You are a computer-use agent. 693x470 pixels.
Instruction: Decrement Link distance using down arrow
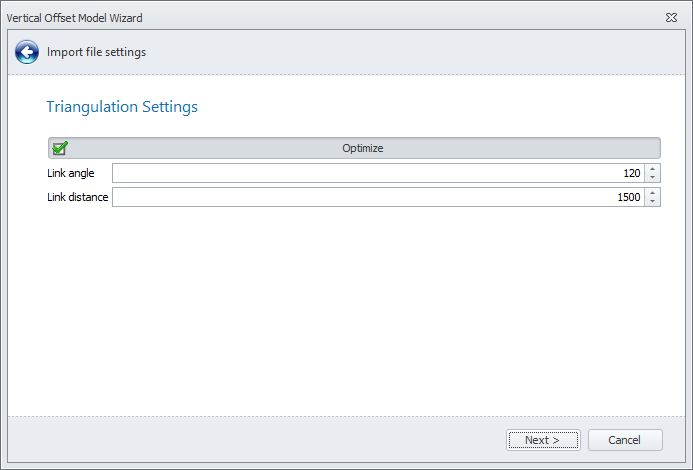(x=653, y=202)
